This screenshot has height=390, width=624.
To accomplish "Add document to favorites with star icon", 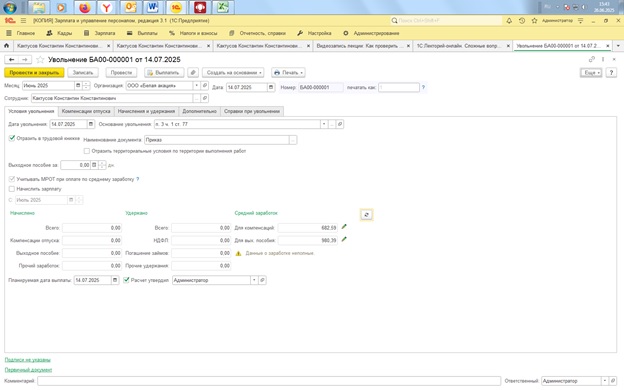I will [40, 60].
